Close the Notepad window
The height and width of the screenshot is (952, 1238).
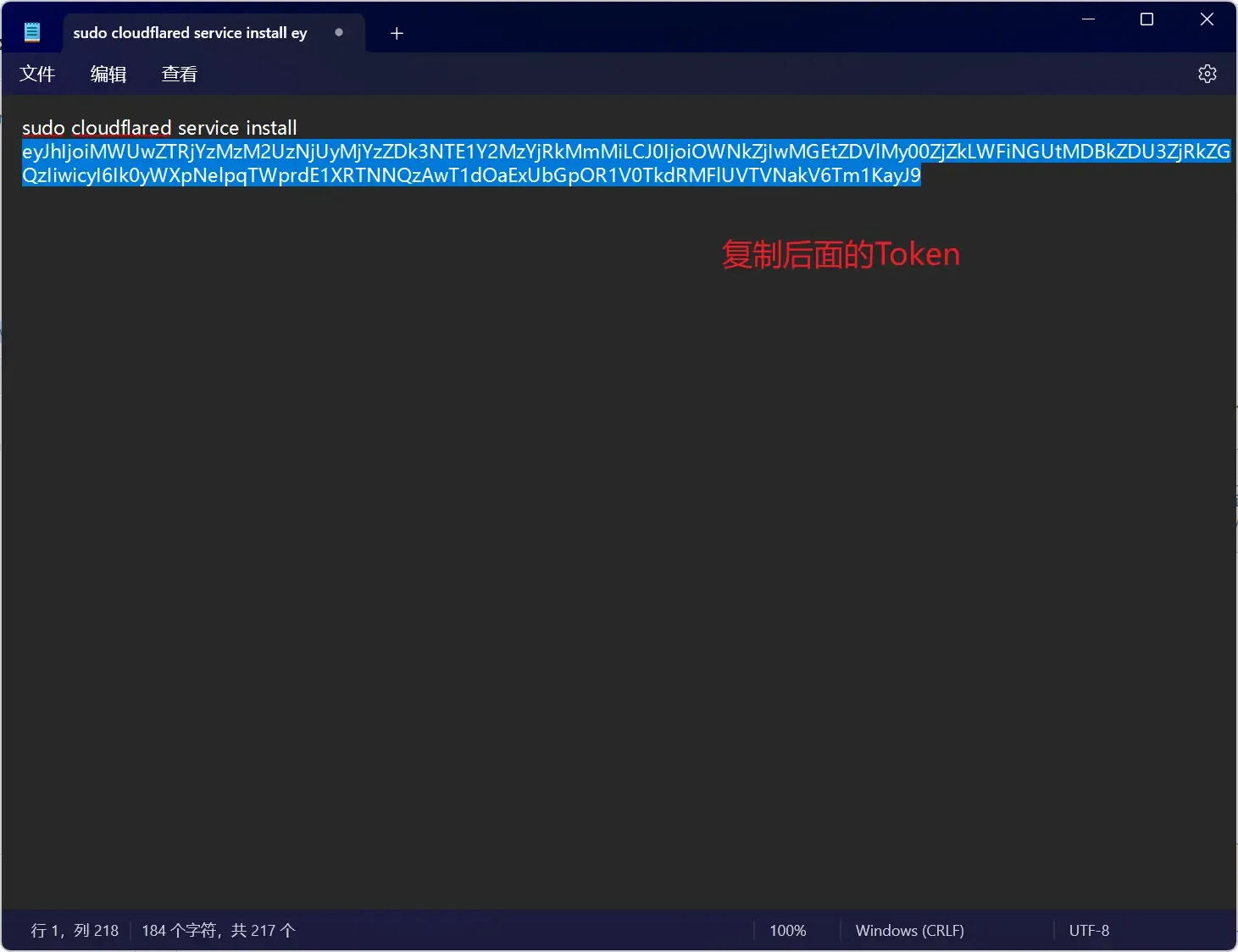tap(1207, 19)
